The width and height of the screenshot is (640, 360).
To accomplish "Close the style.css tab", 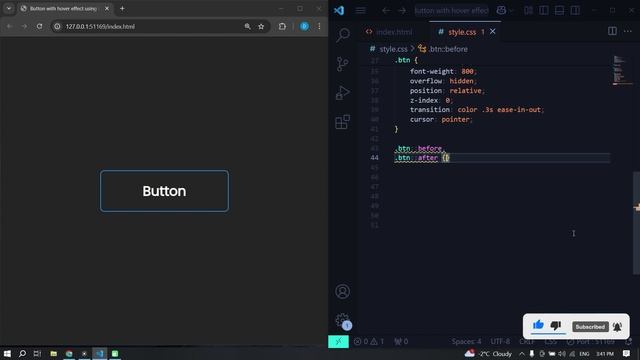I will [x=493, y=31].
